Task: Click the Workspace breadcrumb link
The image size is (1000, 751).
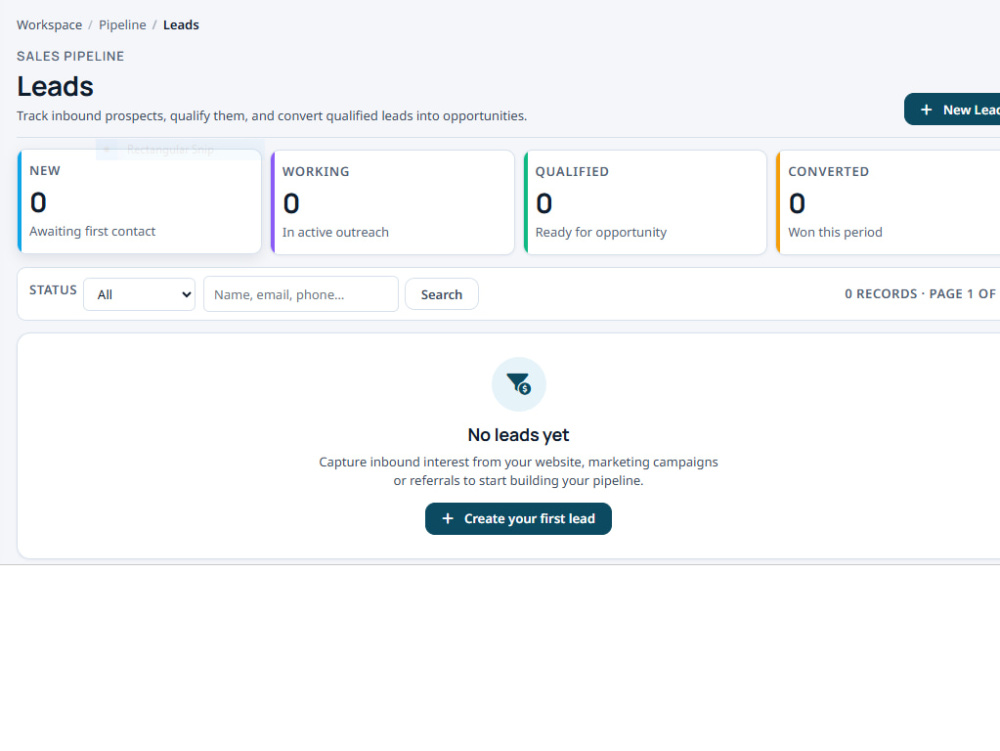Action: pyautogui.click(x=49, y=25)
